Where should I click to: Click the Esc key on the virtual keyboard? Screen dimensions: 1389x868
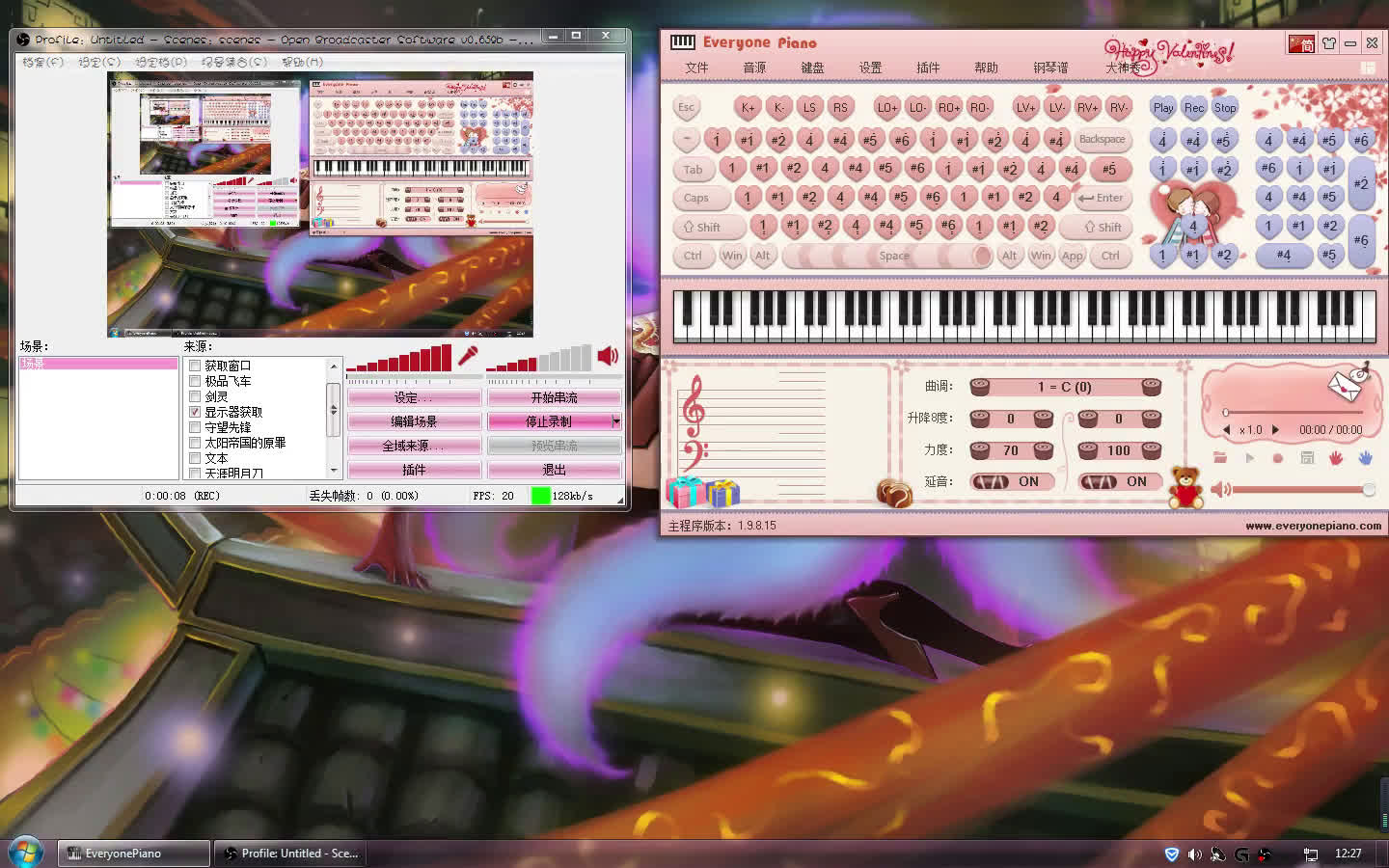(686, 107)
